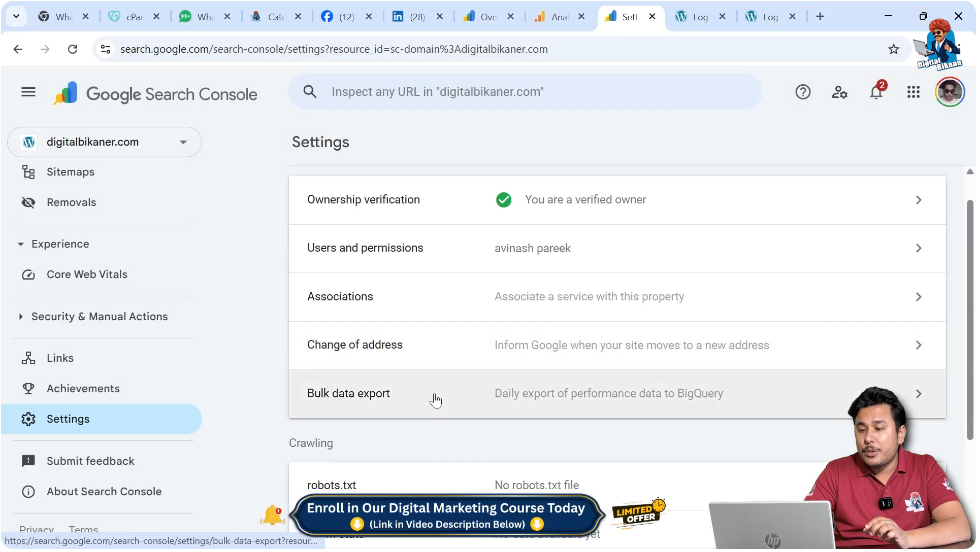Expand the Ownership verification row chevron
The image size is (980, 552).
(x=918, y=200)
